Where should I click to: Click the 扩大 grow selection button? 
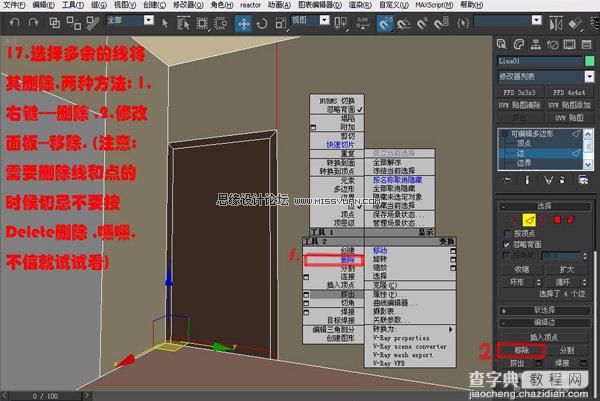(x=566, y=269)
